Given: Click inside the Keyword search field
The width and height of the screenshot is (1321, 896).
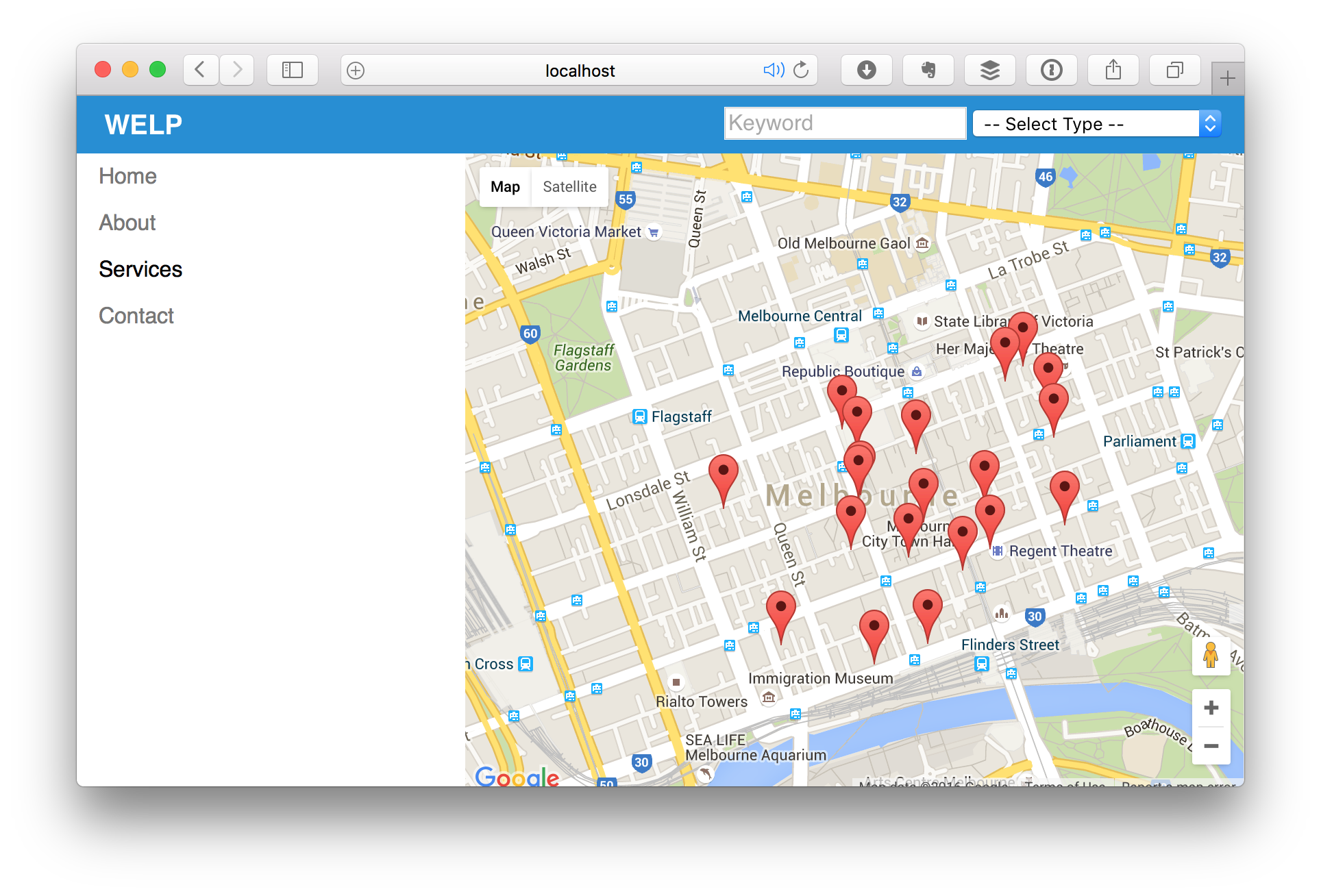Looking at the screenshot, I should (x=845, y=123).
